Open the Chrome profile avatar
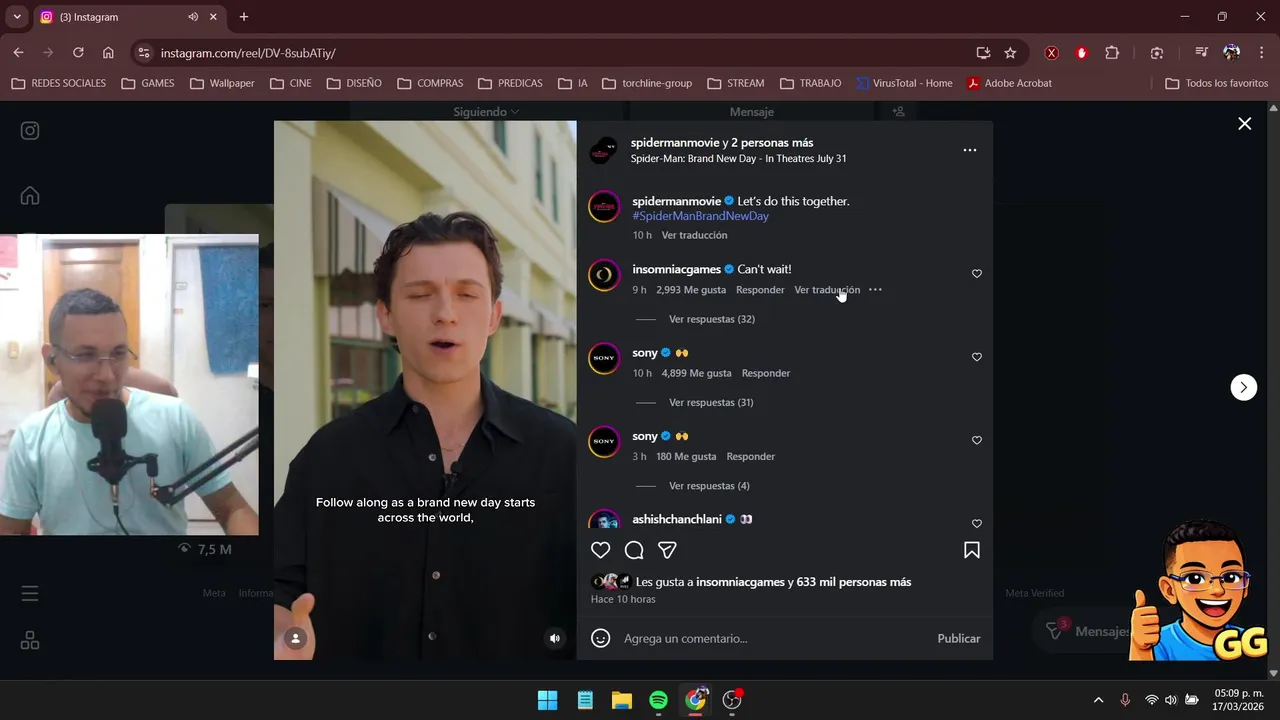The height and width of the screenshot is (720, 1280). tap(1232, 53)
